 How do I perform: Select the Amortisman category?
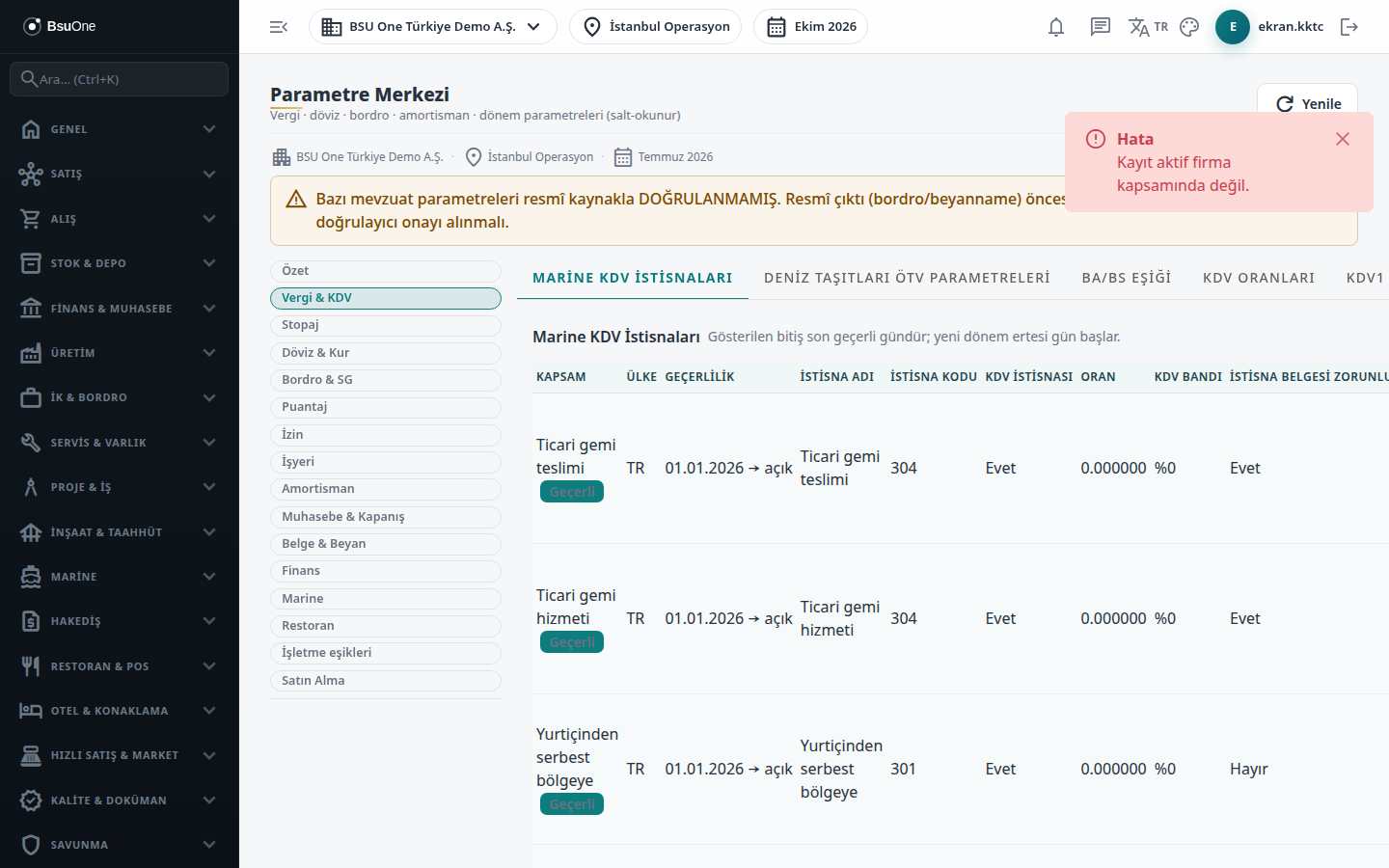click(x=386, y=489)
